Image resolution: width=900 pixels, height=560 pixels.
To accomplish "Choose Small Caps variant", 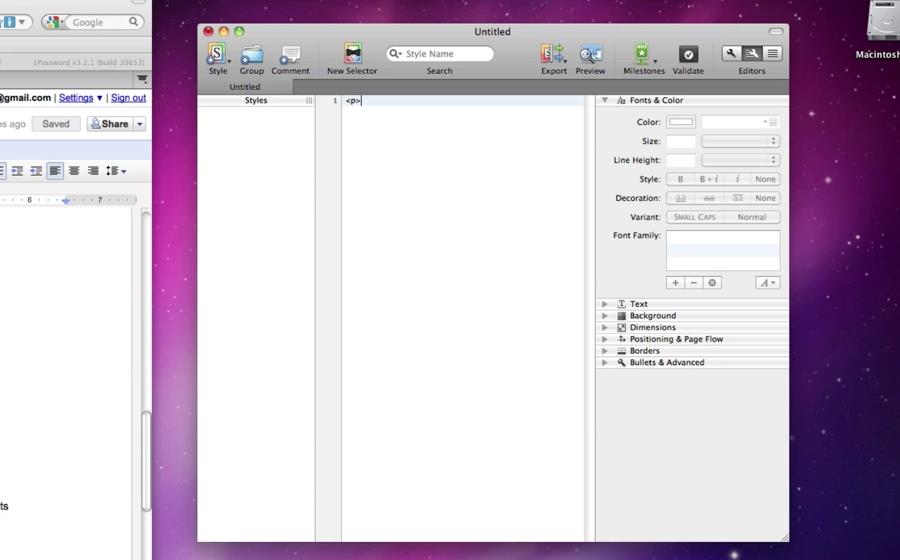I will pos(695,217).
